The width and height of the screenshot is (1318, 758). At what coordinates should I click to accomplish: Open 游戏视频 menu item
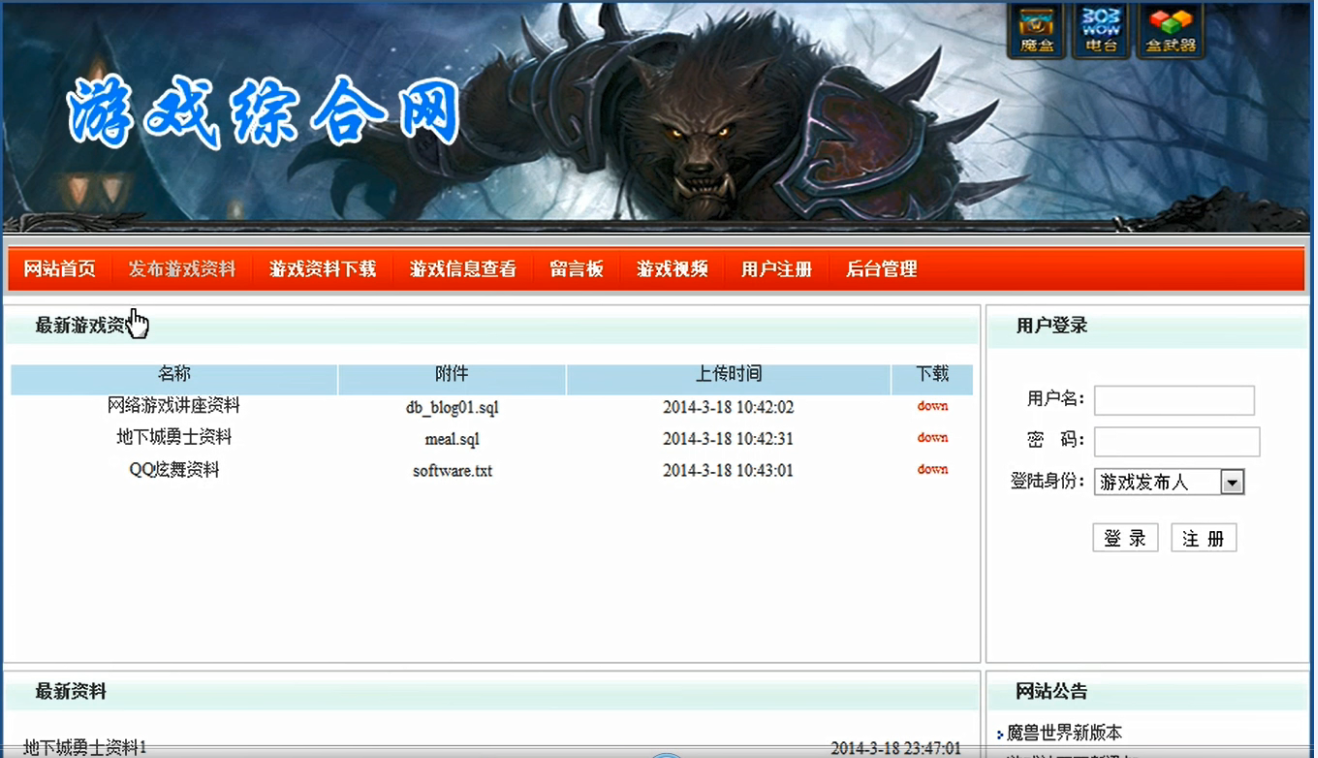672,269
